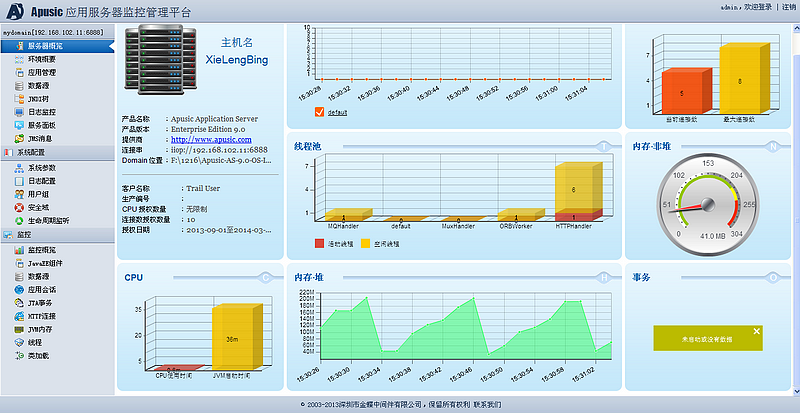Click the iiop://192.168.102.11:6888 connection string
The image size is (800, 413).
coord(219,150)
